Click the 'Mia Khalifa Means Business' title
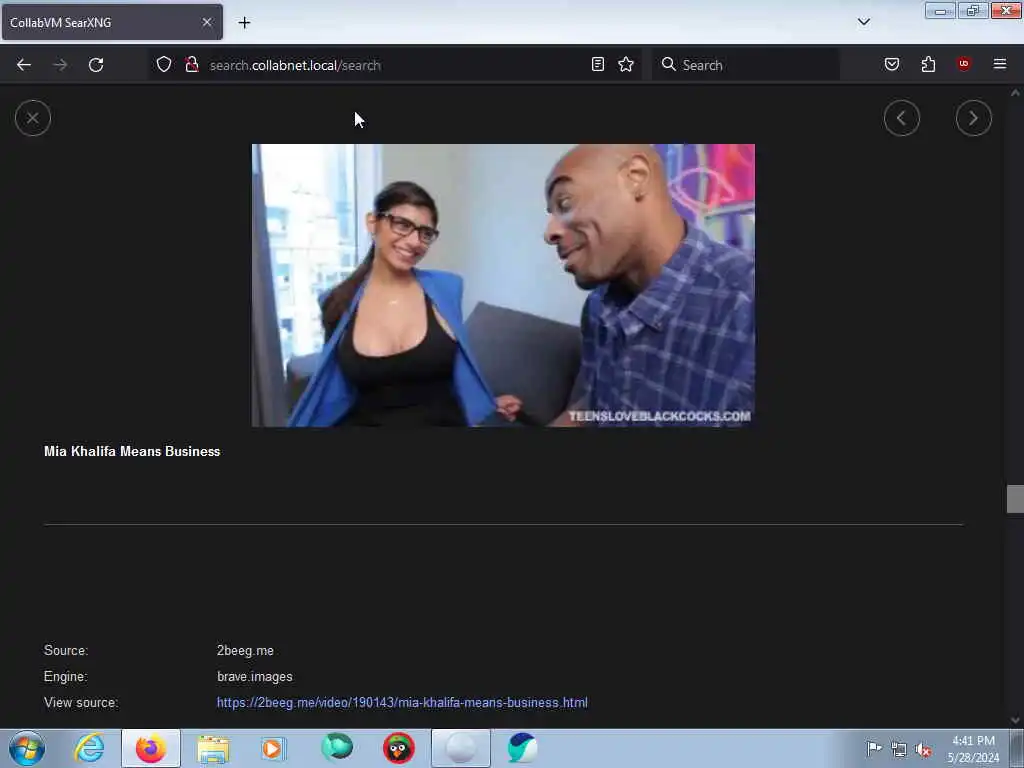 [x=132, y=451]
